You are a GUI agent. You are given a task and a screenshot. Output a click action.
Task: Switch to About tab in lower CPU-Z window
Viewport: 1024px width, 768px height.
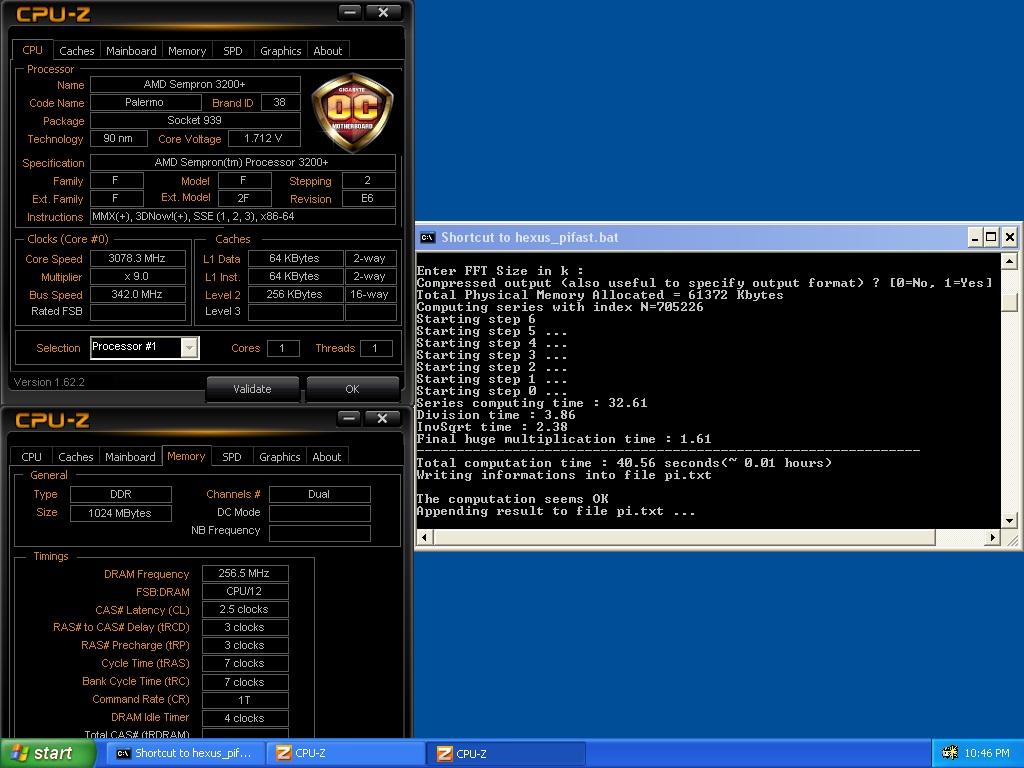pyautogui.click(x=327, y=457)
